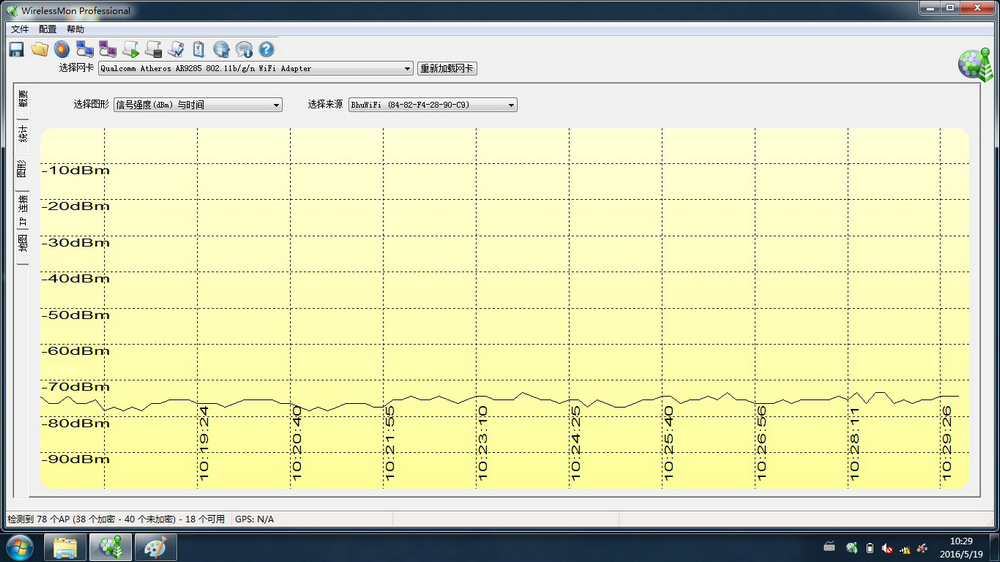The height and width of the screenshot is (562, 1000).
Task: Open the 帮助 menu
Action: click(x=76, y=30)
